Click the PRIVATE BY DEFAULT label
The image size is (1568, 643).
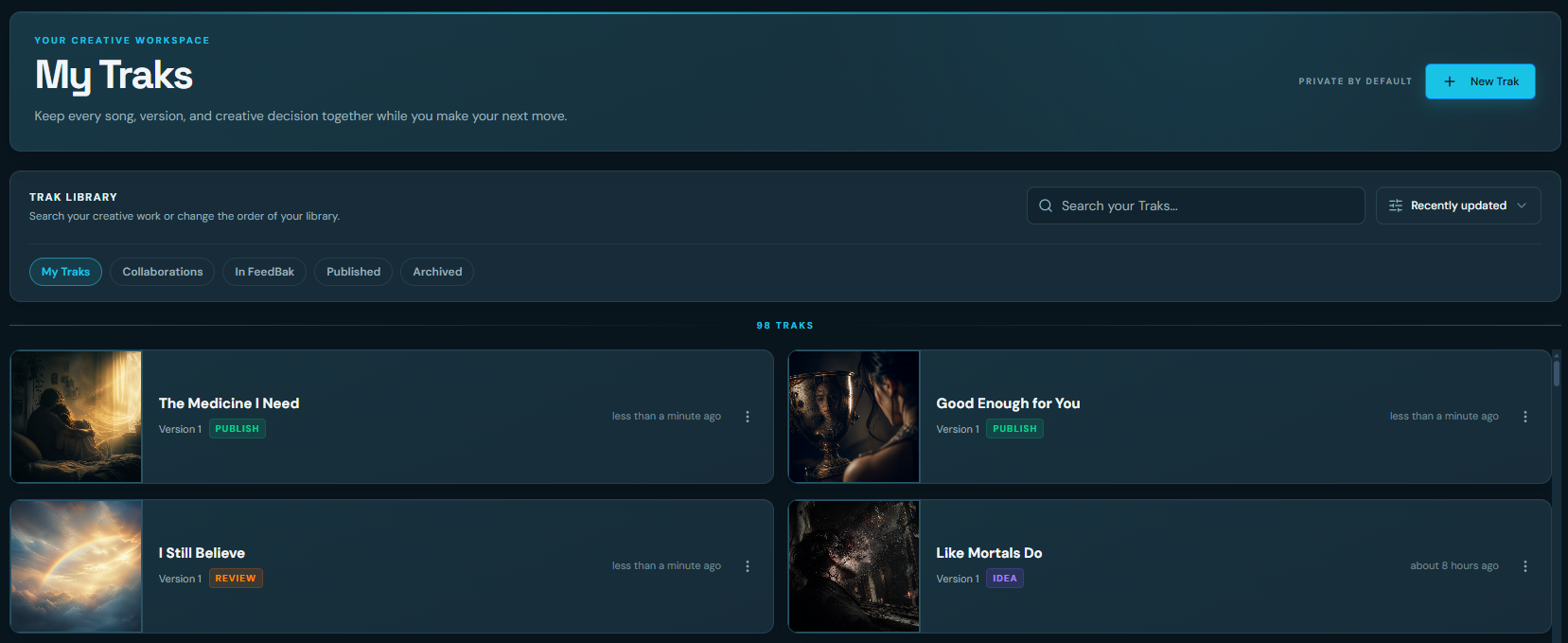tap(1355, 81)
